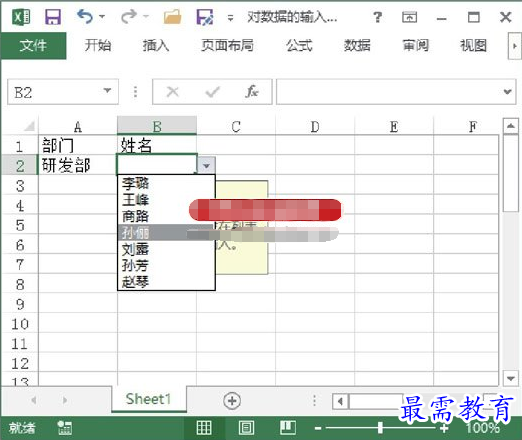Choose 王峰 from the dropdown list
The image size is (522, 440).
click(166, 200)
